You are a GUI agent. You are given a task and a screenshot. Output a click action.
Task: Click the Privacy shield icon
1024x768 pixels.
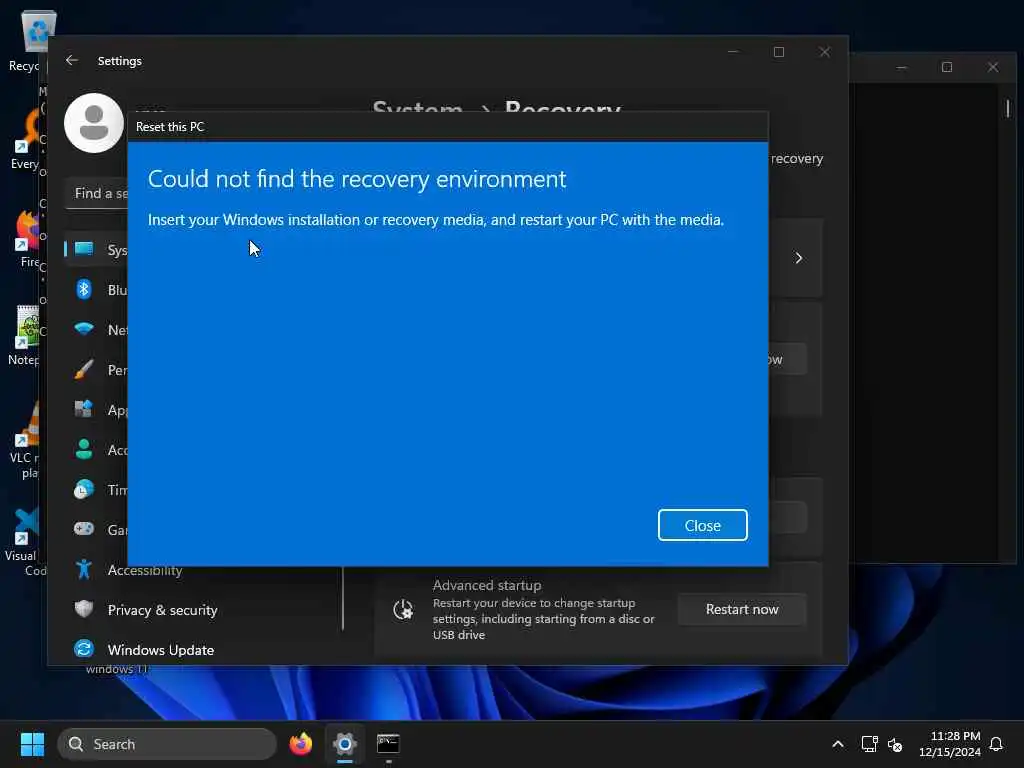coord(84,609)
